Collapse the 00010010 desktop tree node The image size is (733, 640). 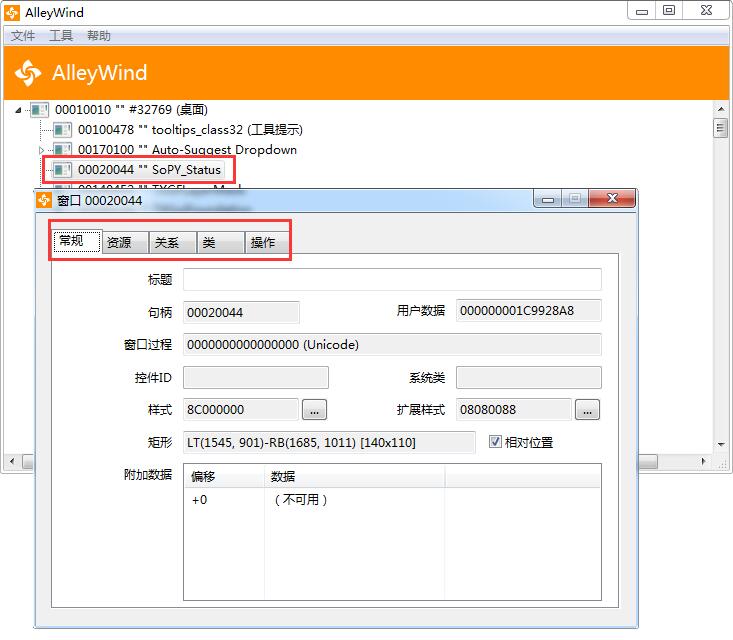[x=19, y=110]
